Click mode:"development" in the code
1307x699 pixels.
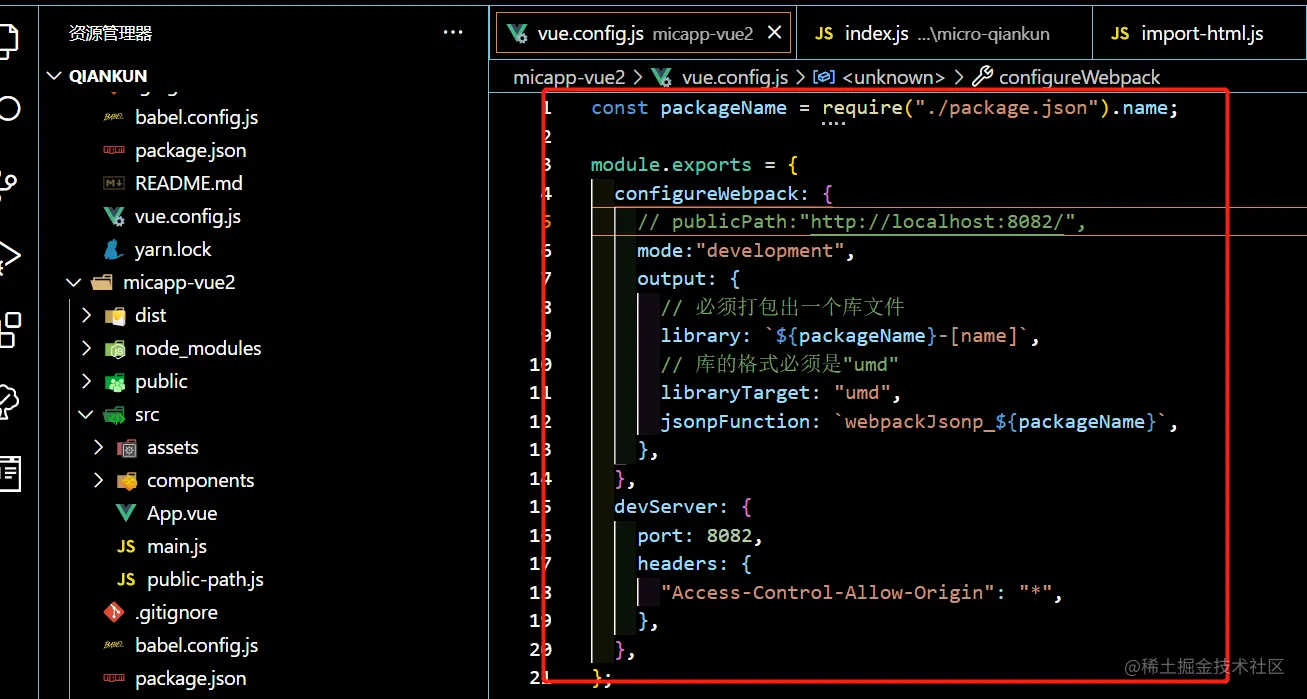pyautogui.click(x=746, y=250)
